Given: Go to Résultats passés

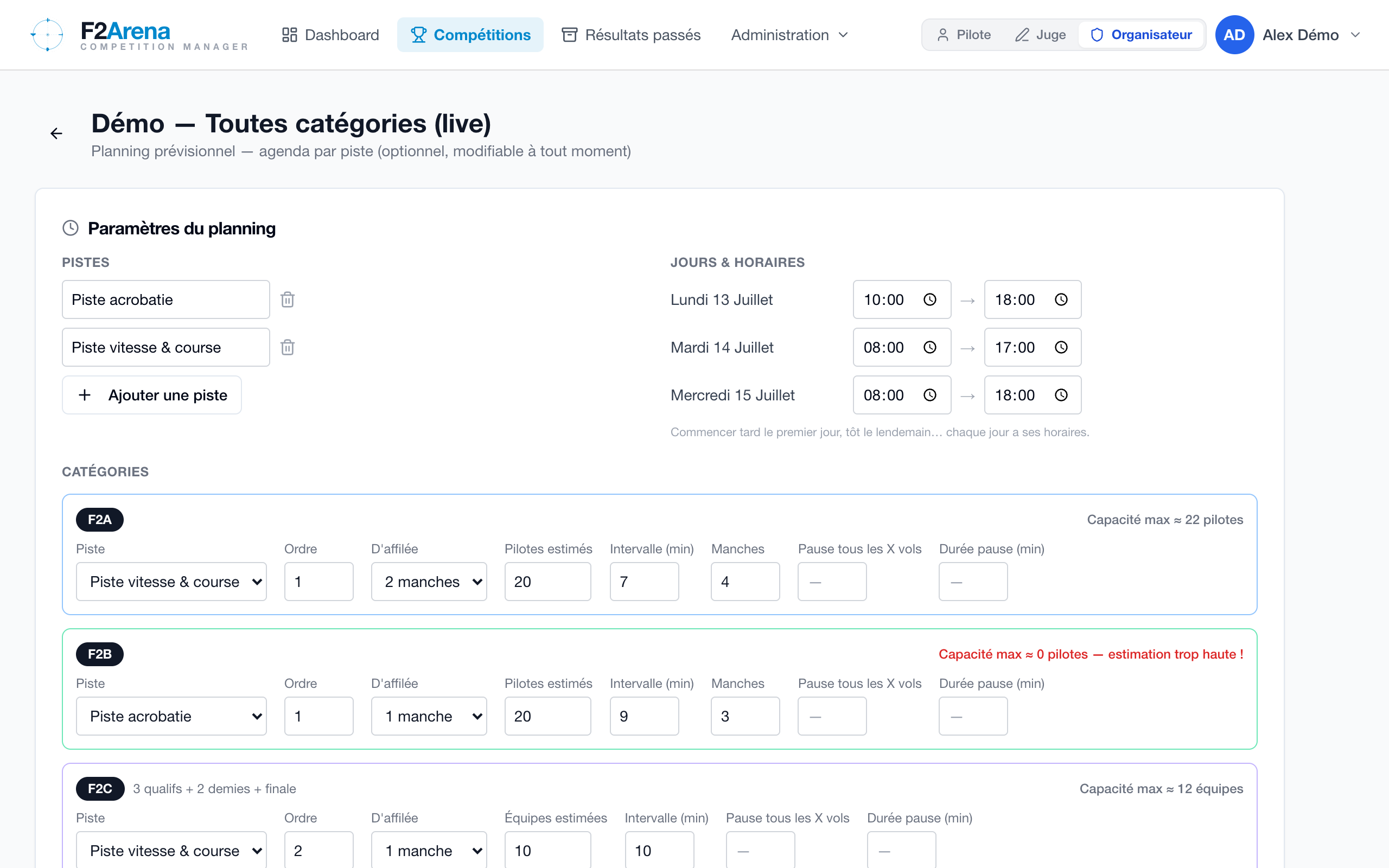Looking at the screenshot, I should click(x=631, y=34).
